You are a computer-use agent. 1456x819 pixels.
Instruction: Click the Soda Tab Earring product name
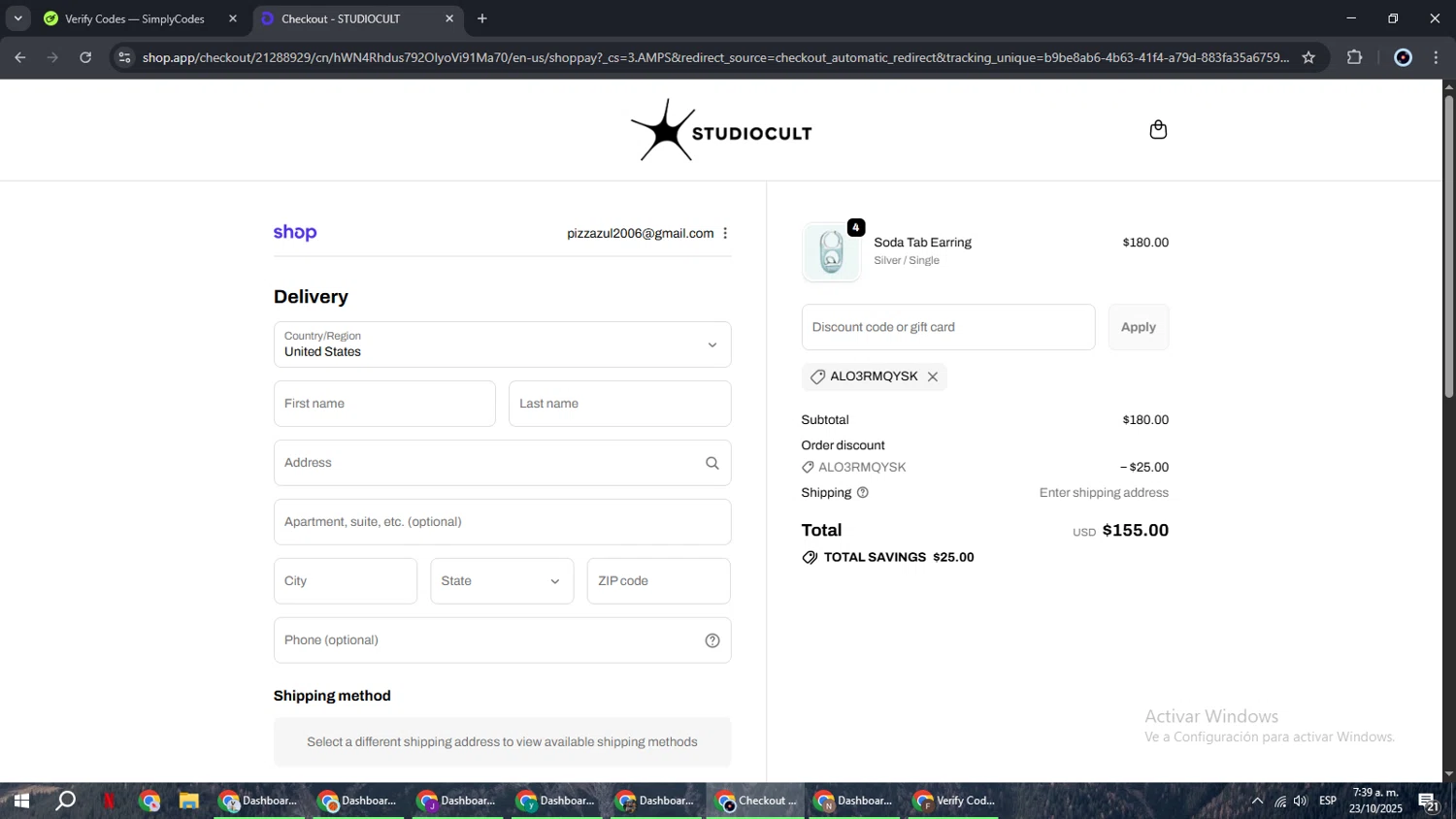(922, 243)
